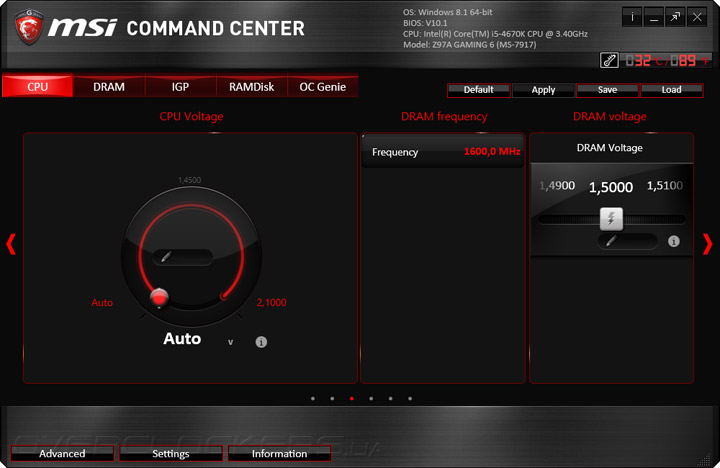The height and width of the screenshot is (468, 720).
Task: Open the IGP tab
Action: pyautogui.click(x=180, y=86)
